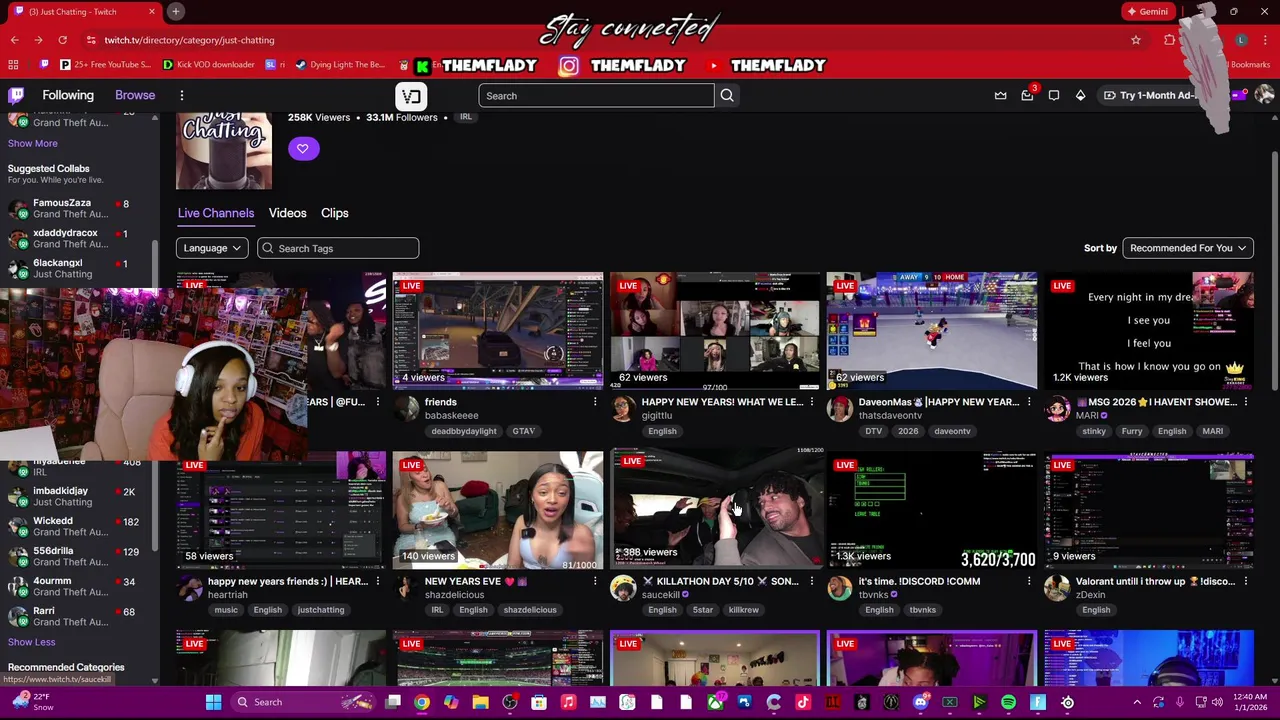Switch to Live Channels tab
Screen dimensions: 1280x720
coord(216,213)
